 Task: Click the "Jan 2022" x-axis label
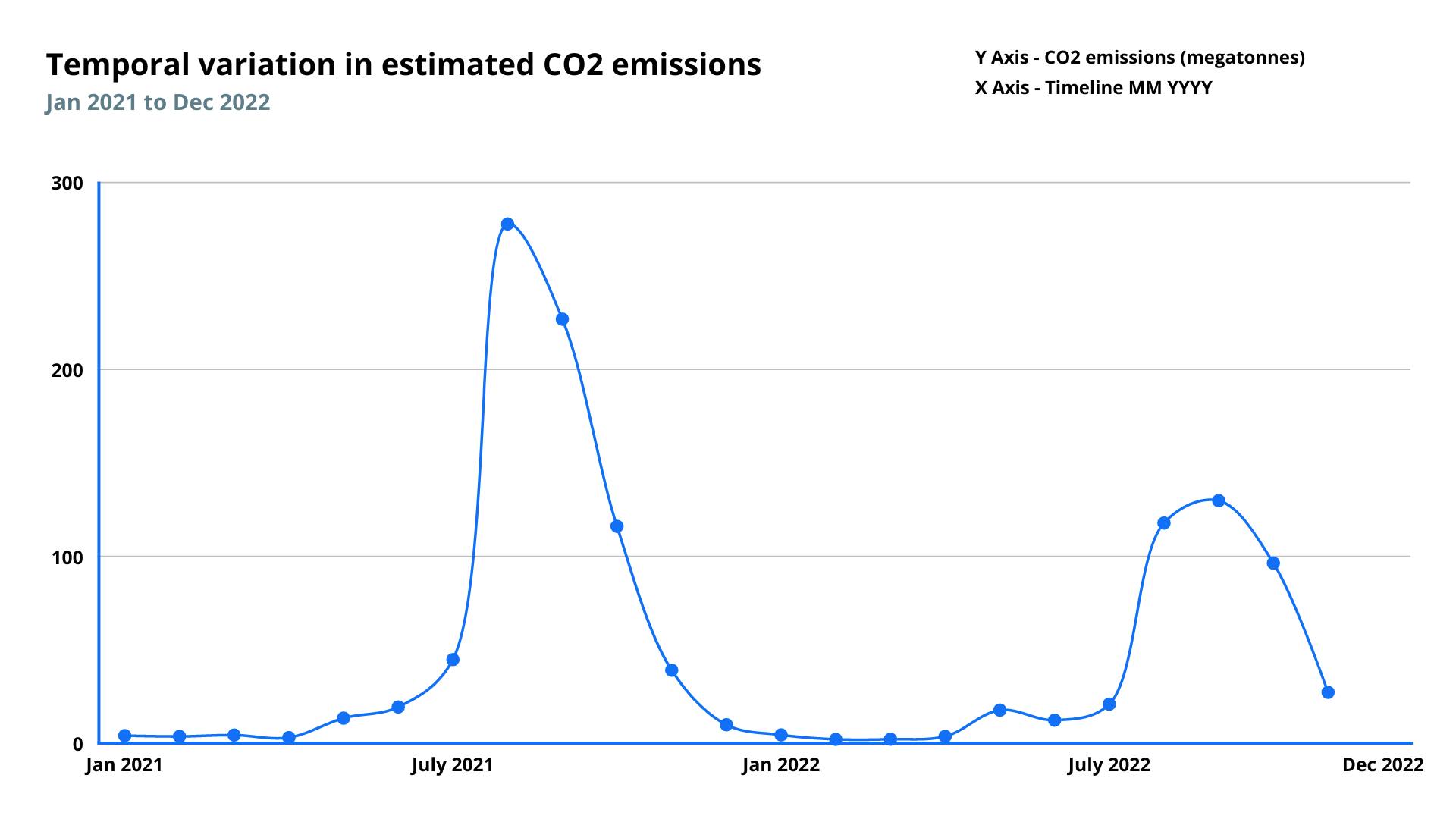pos(780,765)
